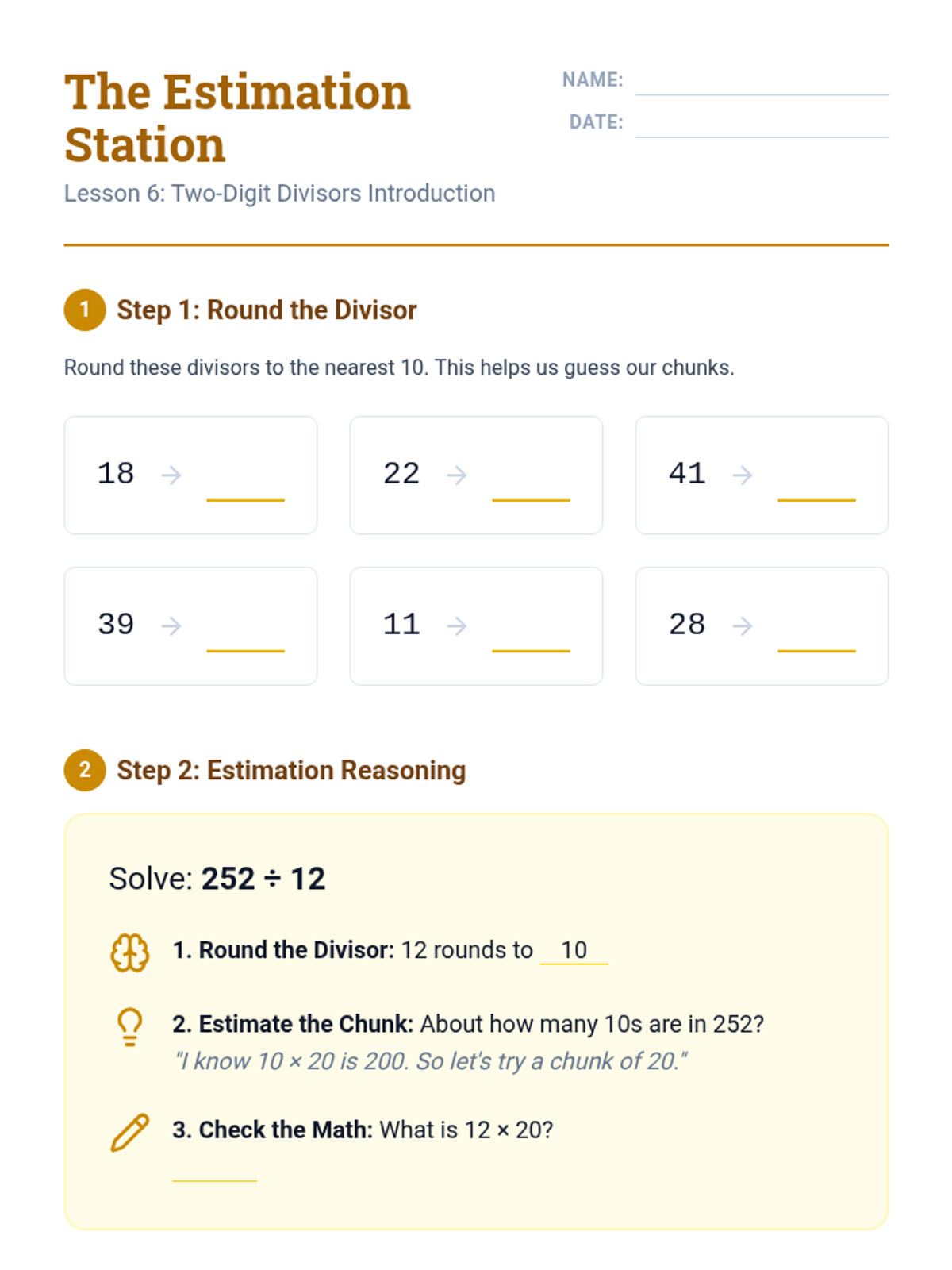Viewport: 952px width, 1270px height.
Task: Click The Estimation Station title
Action: [237, 118]
